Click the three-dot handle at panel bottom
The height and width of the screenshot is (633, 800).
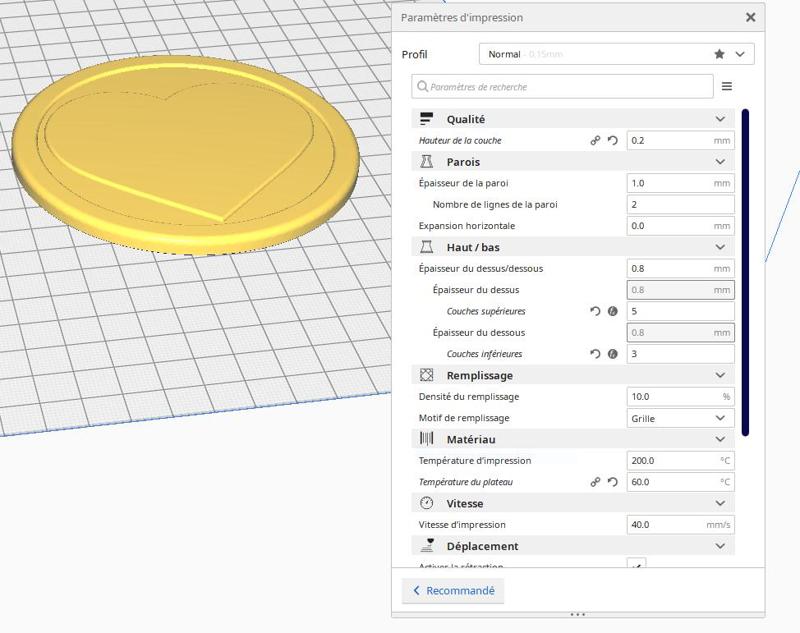(578, 614)
